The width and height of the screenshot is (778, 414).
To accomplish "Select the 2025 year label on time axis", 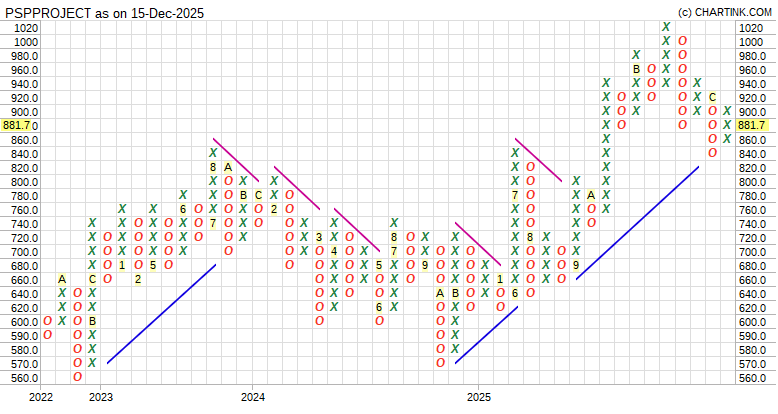I will point(479,397).
